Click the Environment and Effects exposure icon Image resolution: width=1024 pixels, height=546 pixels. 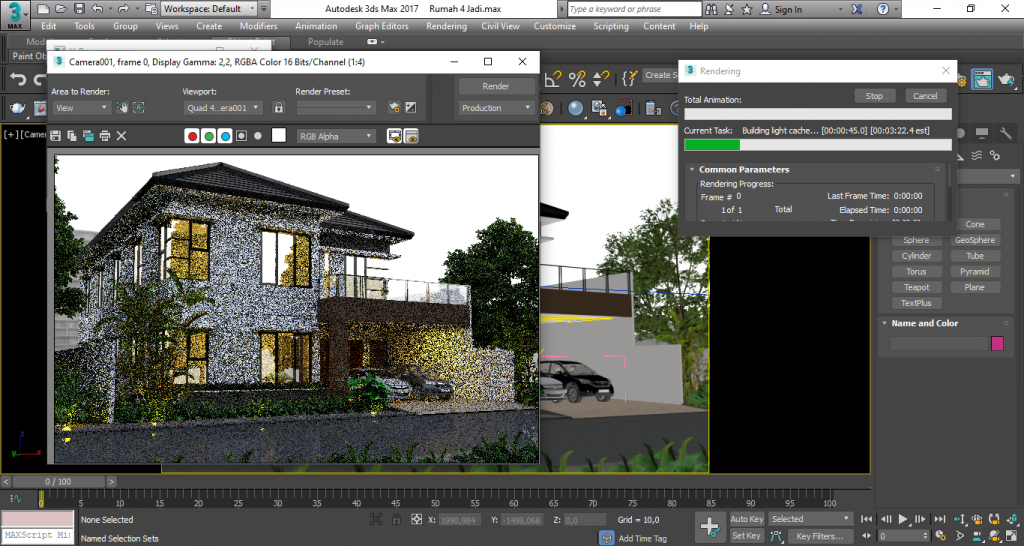tap(411, 108)
